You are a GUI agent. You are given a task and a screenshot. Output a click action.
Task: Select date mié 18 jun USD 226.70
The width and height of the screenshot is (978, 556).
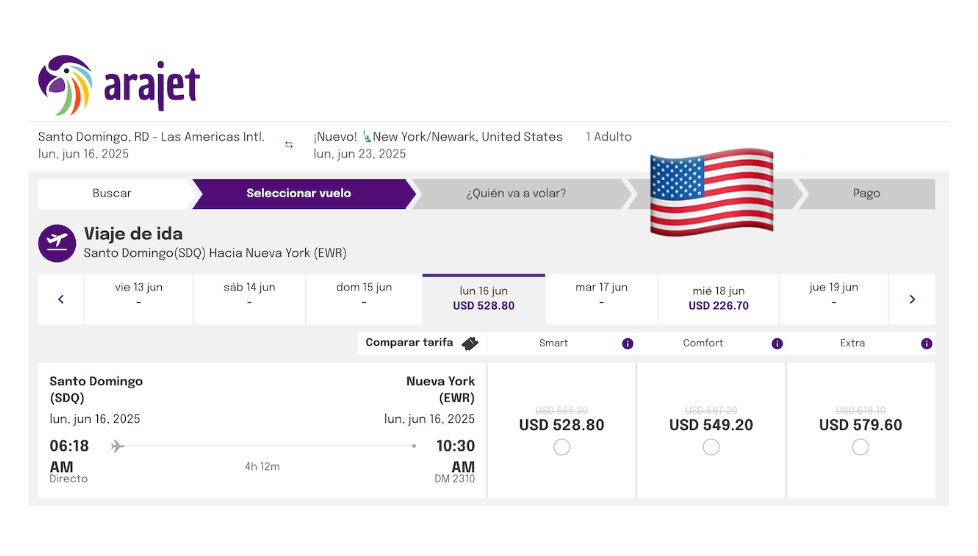pyautogui.click(x=719, y=300)
